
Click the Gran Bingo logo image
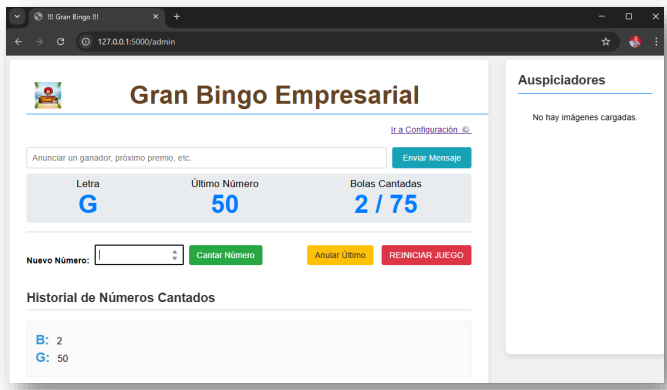click(48, 95)
